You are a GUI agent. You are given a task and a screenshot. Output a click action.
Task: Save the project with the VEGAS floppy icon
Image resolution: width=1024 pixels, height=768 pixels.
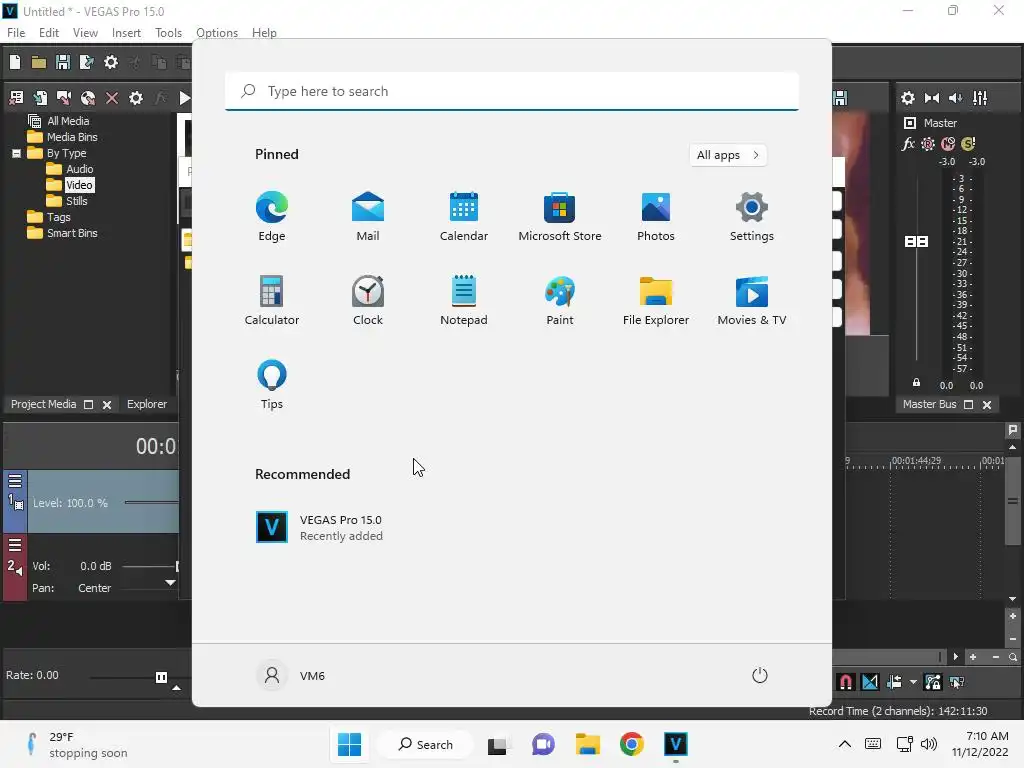pos(63,62)
